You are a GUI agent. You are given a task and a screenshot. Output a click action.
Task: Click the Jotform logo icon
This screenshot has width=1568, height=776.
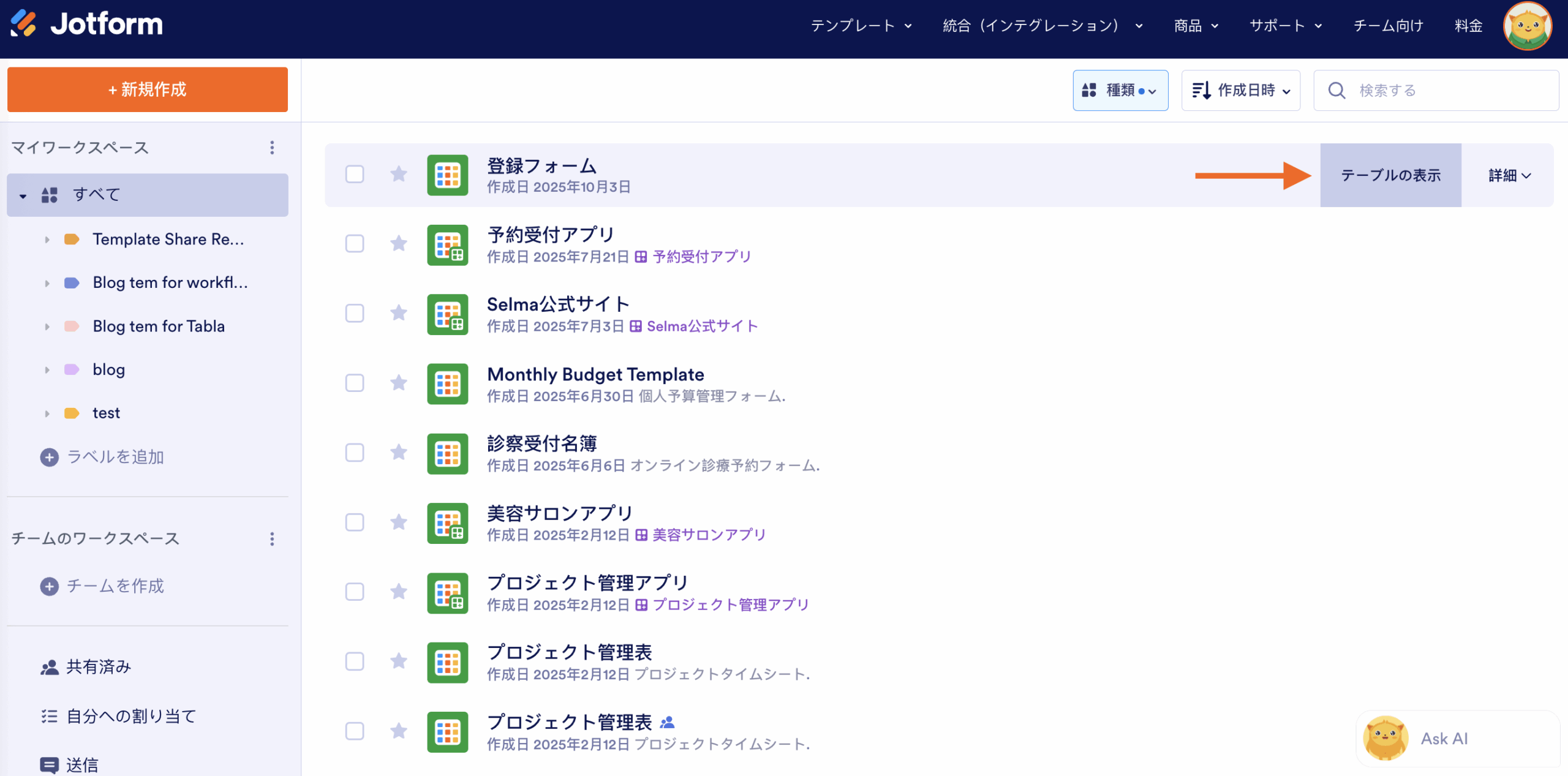23,24
